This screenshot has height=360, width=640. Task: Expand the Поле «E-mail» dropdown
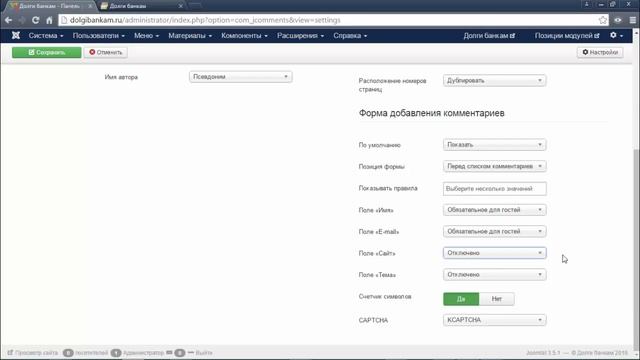(494, 231)
